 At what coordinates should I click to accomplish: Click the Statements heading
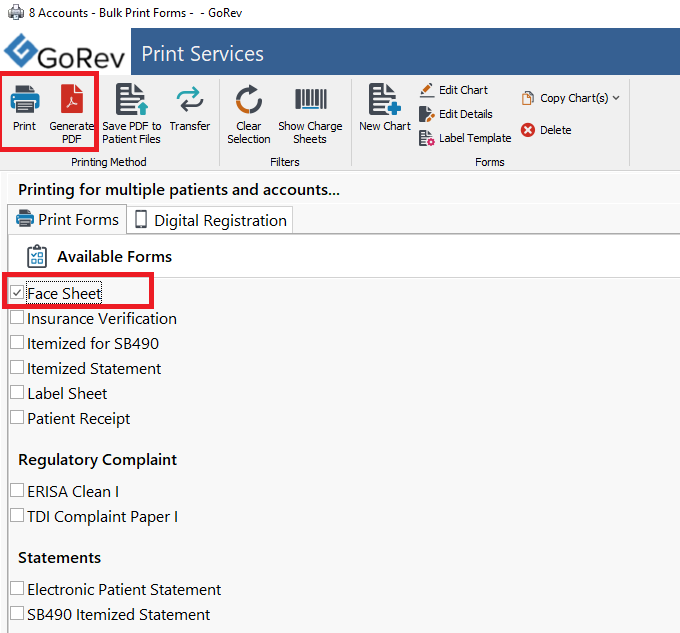point(59,558)
